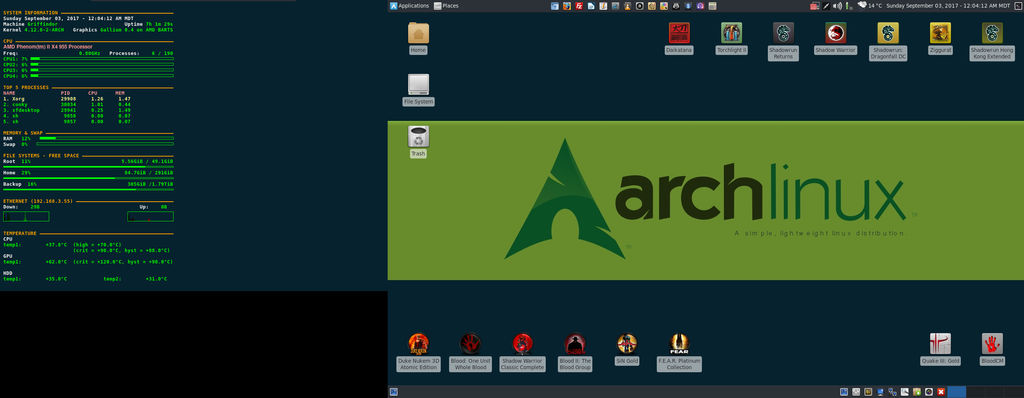
Task: Click the conky row in Conky's top processes
Action: 67,105
